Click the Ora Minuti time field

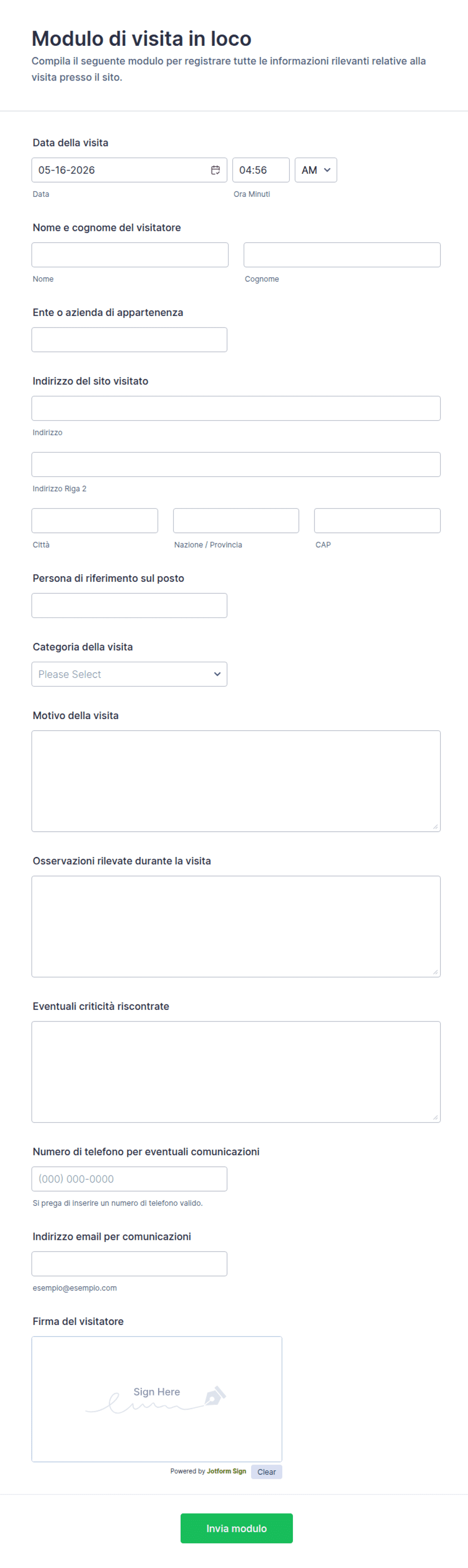coord(261,170)
